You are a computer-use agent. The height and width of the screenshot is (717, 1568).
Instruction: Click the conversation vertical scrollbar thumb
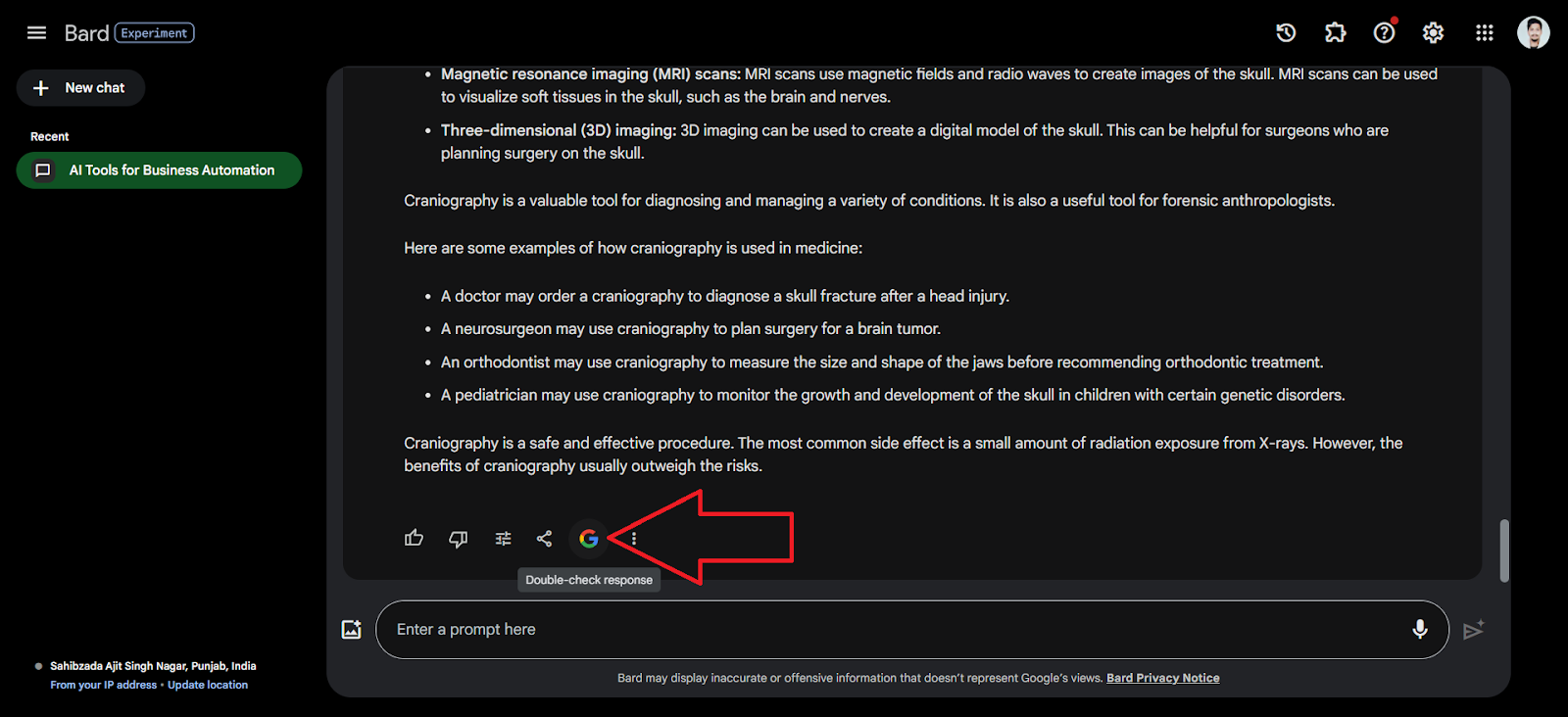pos(1504,550)
